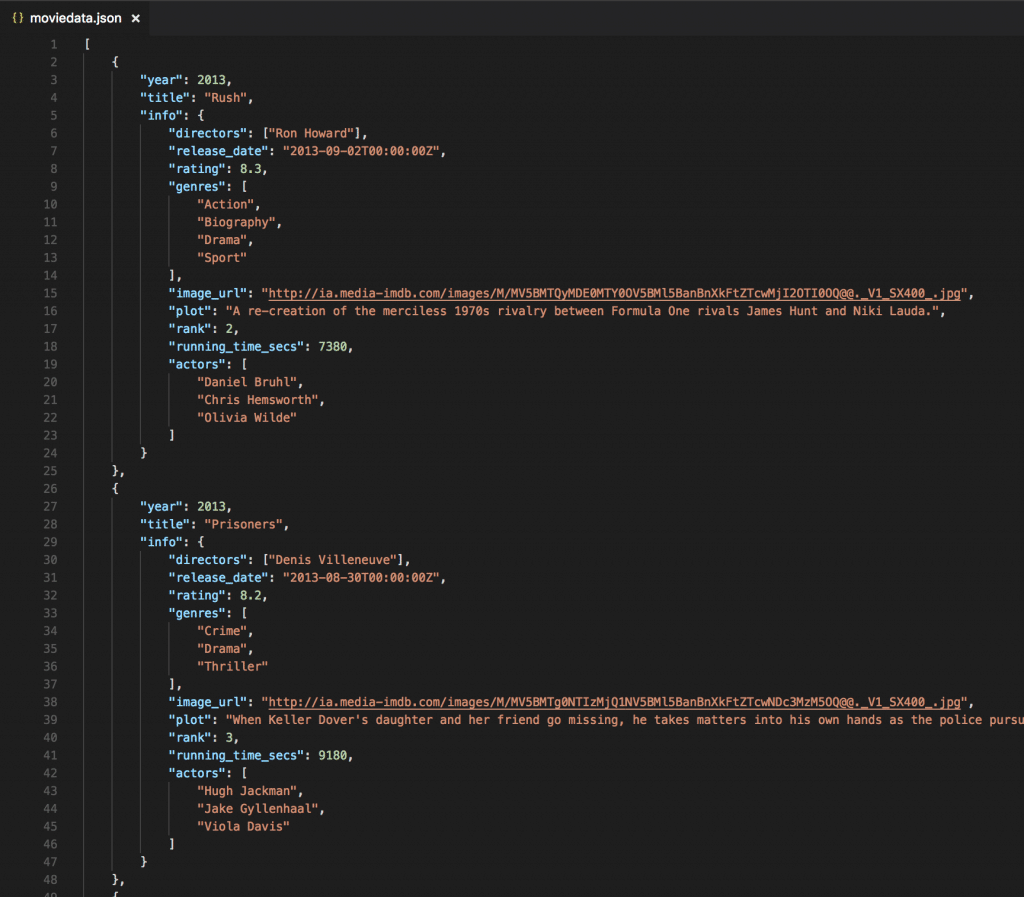Click the actor "Hugh Jackman"
The height and width of the screenshot is (897, 1024).
pyautogui.click(x=247, y=791)
